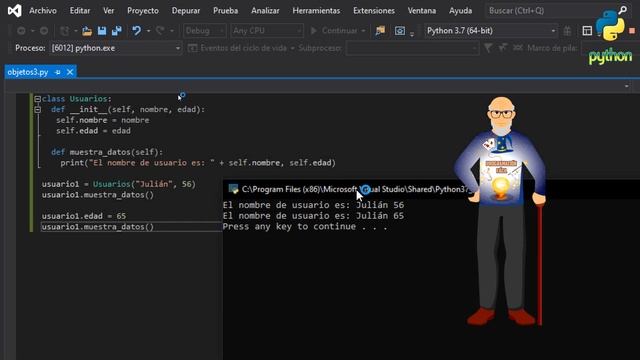
Task: Click the line 'usuario1.edad = 65'
Action: point(84,216)
